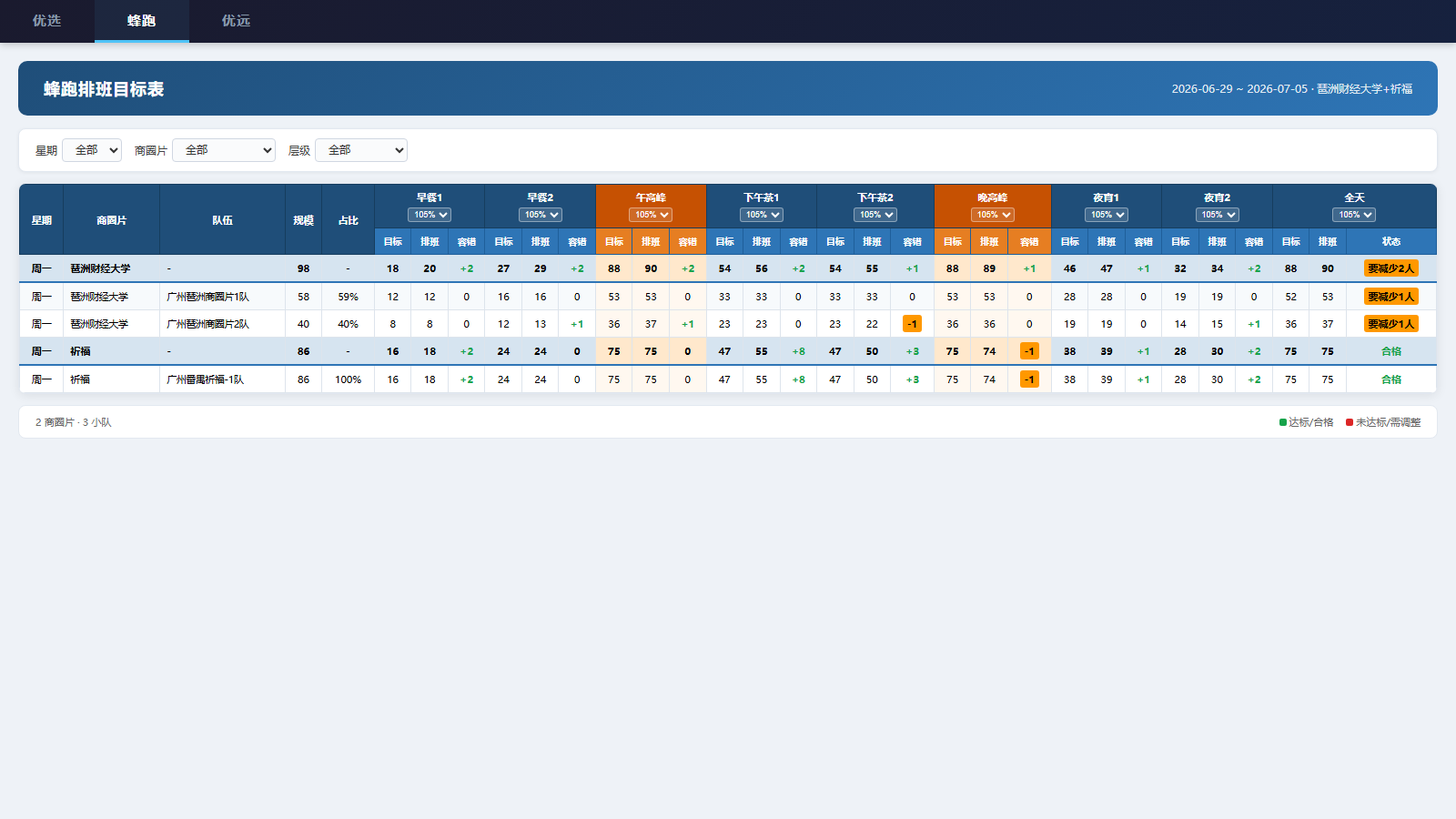Open the 105% dropdown under 午高峰
Viewport: 1456px width, 819px height.
coord(651,215)
